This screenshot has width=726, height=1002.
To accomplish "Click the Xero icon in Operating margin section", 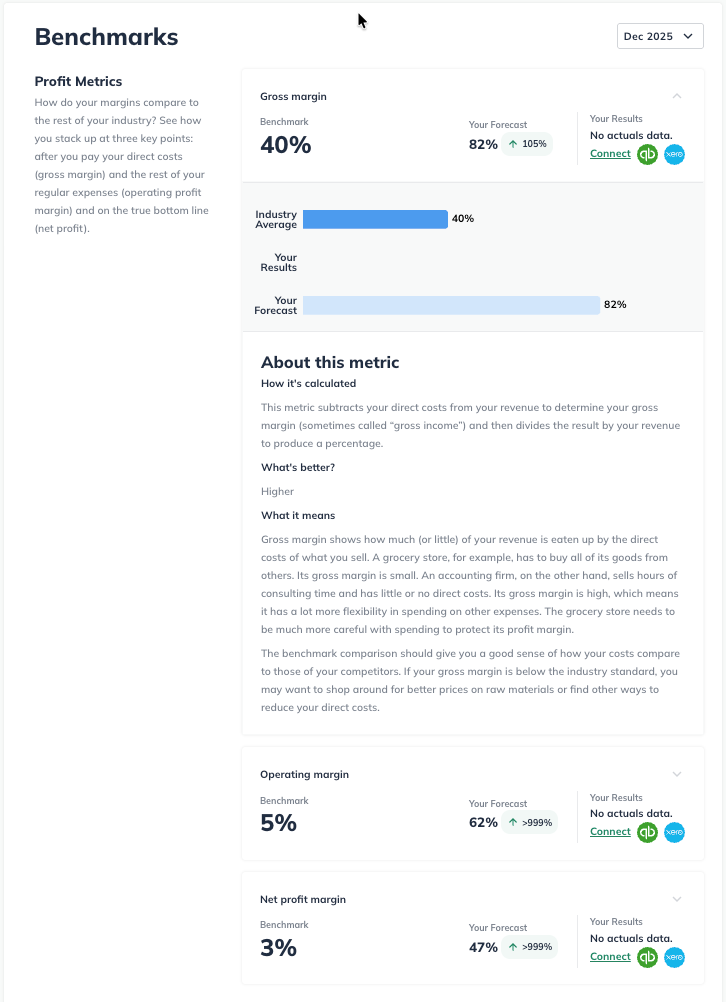I will point(674,831).
